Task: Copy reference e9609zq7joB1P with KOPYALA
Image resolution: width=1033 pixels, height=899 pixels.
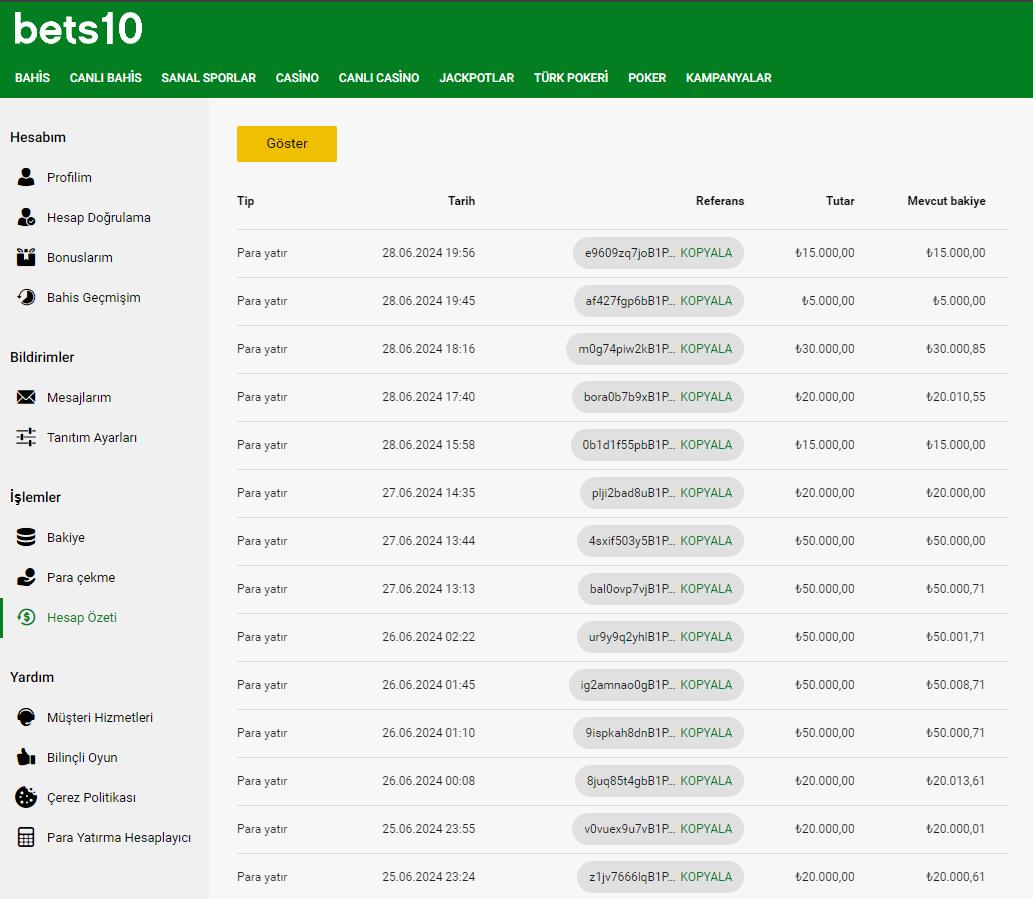Action: (706, 253)
